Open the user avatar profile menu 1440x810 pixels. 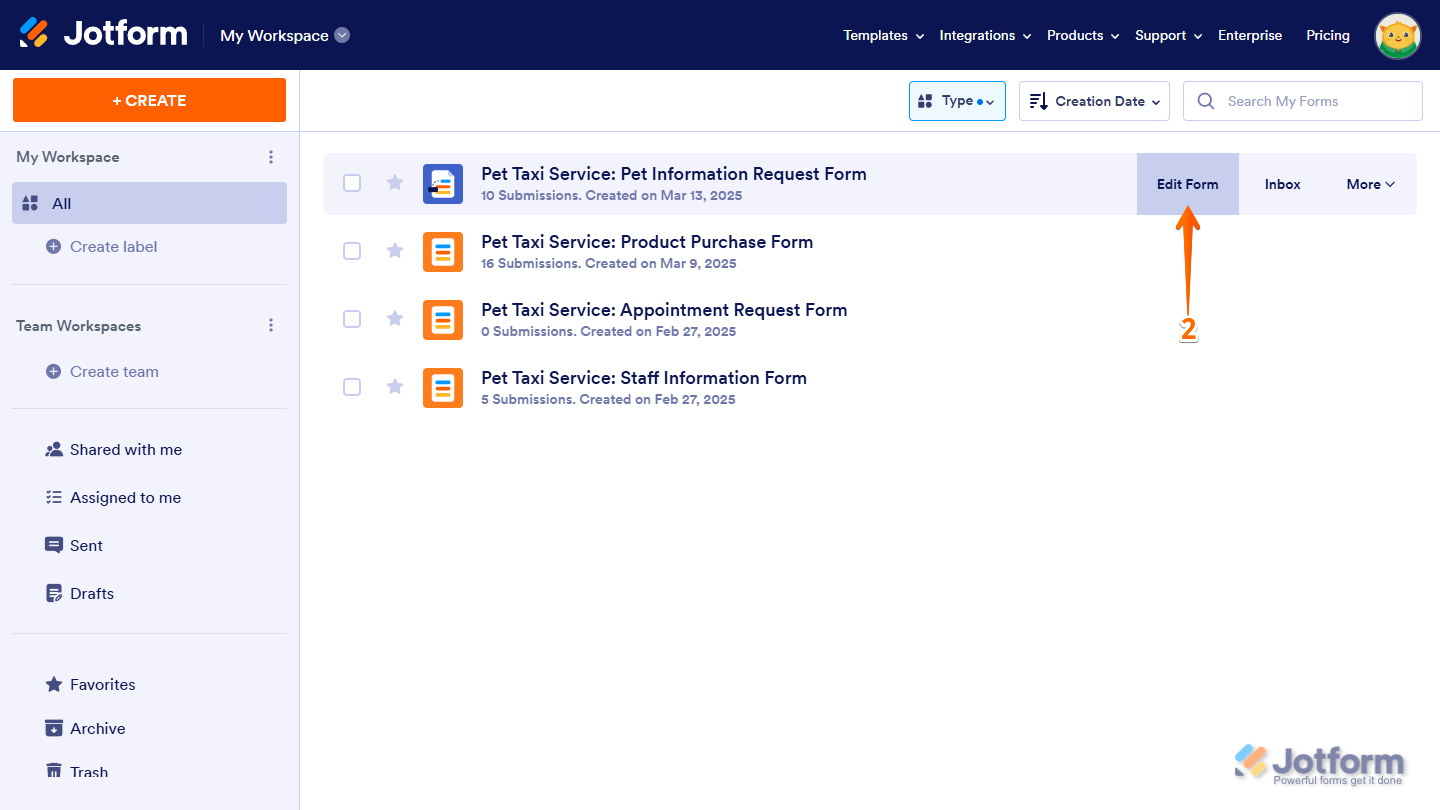click(x=1398, y=36)
